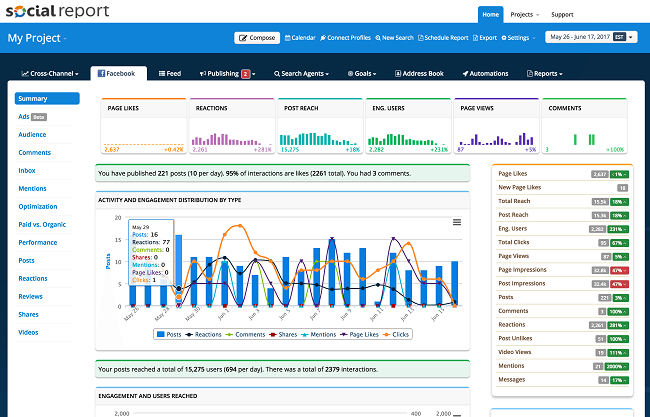Click Export in the toolbar
Screen dimensions: 650x417
pos(485,38)
